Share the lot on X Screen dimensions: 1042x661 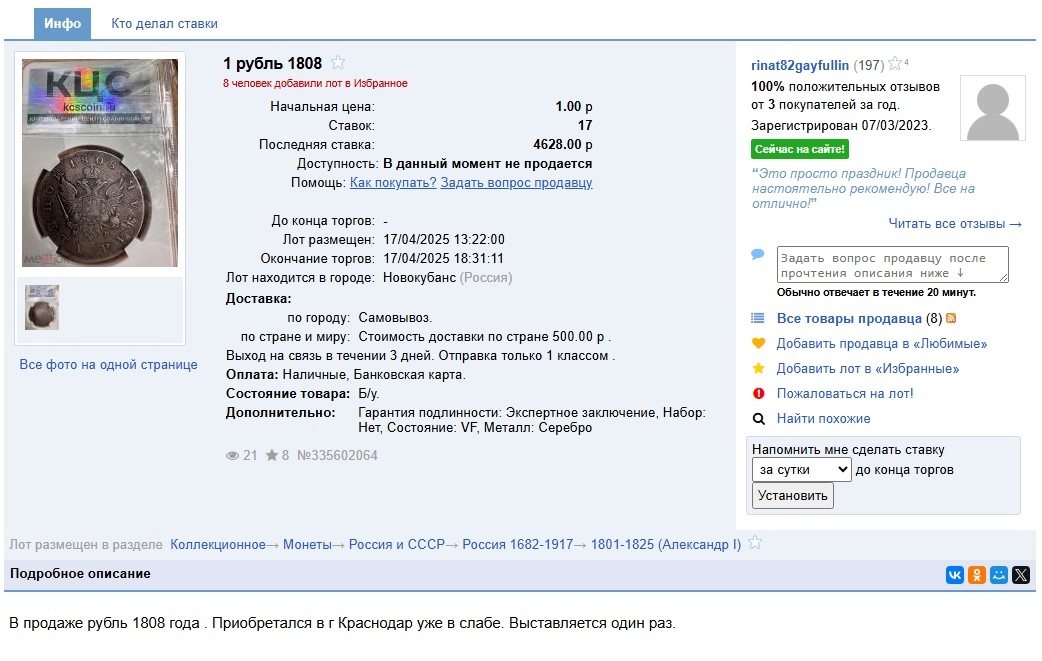1020,575
